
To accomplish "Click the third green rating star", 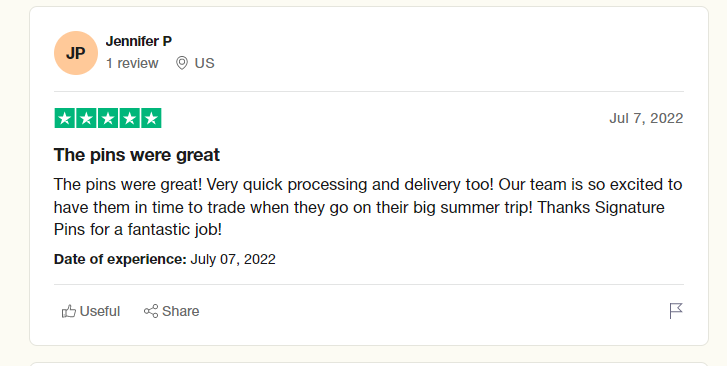I will [108, 118].
